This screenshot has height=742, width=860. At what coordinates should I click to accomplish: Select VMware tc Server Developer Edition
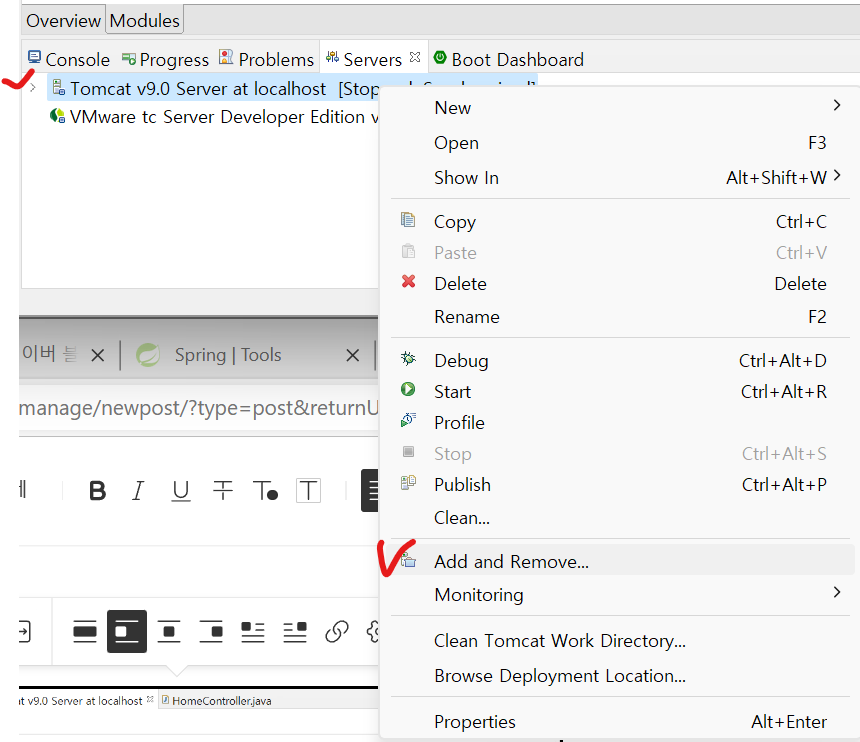[x=224, y=117]
